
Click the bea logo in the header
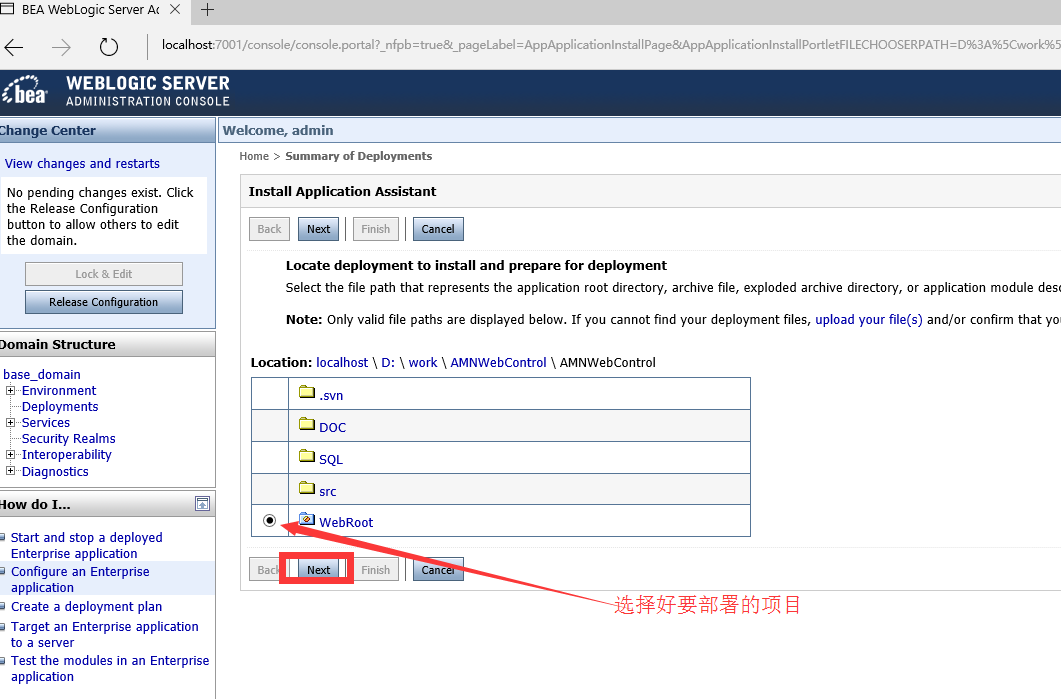pos(25,91)
